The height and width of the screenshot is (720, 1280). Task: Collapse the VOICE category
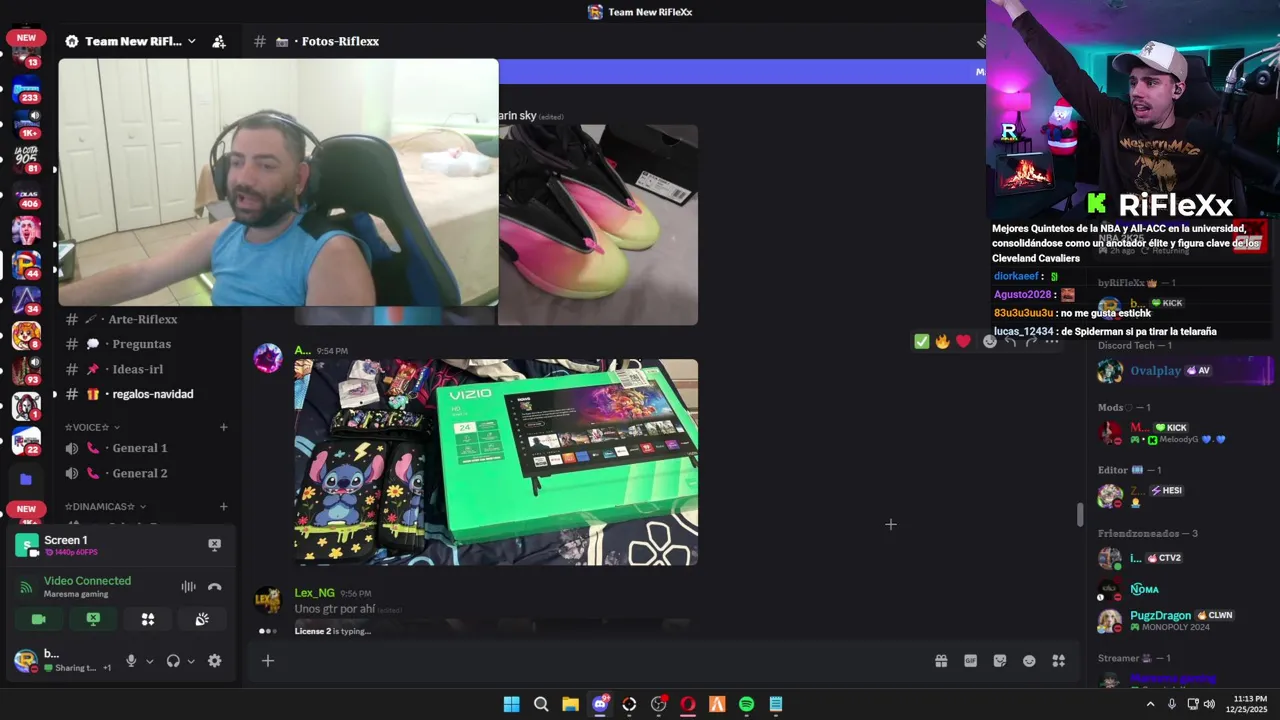click(92, 427)
